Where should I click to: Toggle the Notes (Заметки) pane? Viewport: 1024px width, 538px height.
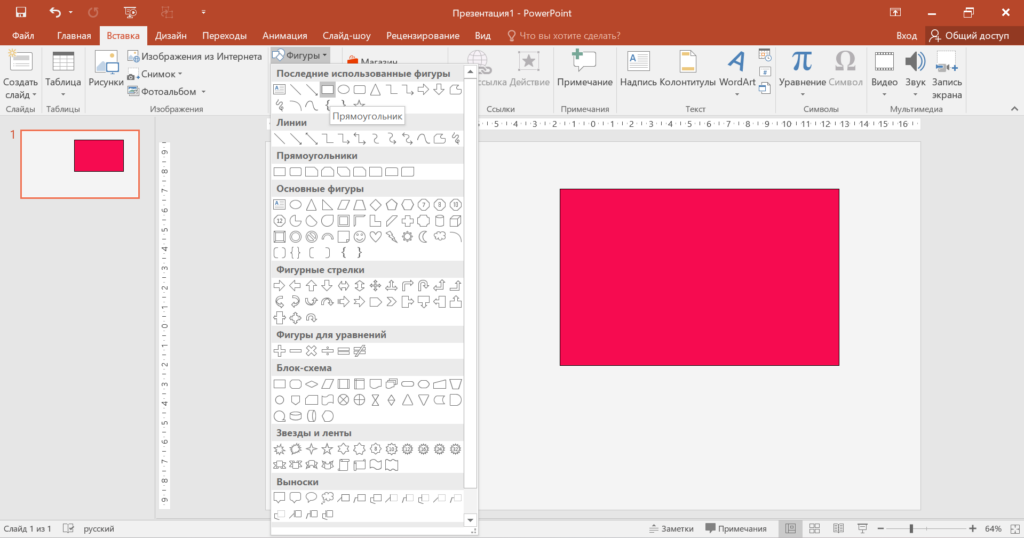click(670, 528)
